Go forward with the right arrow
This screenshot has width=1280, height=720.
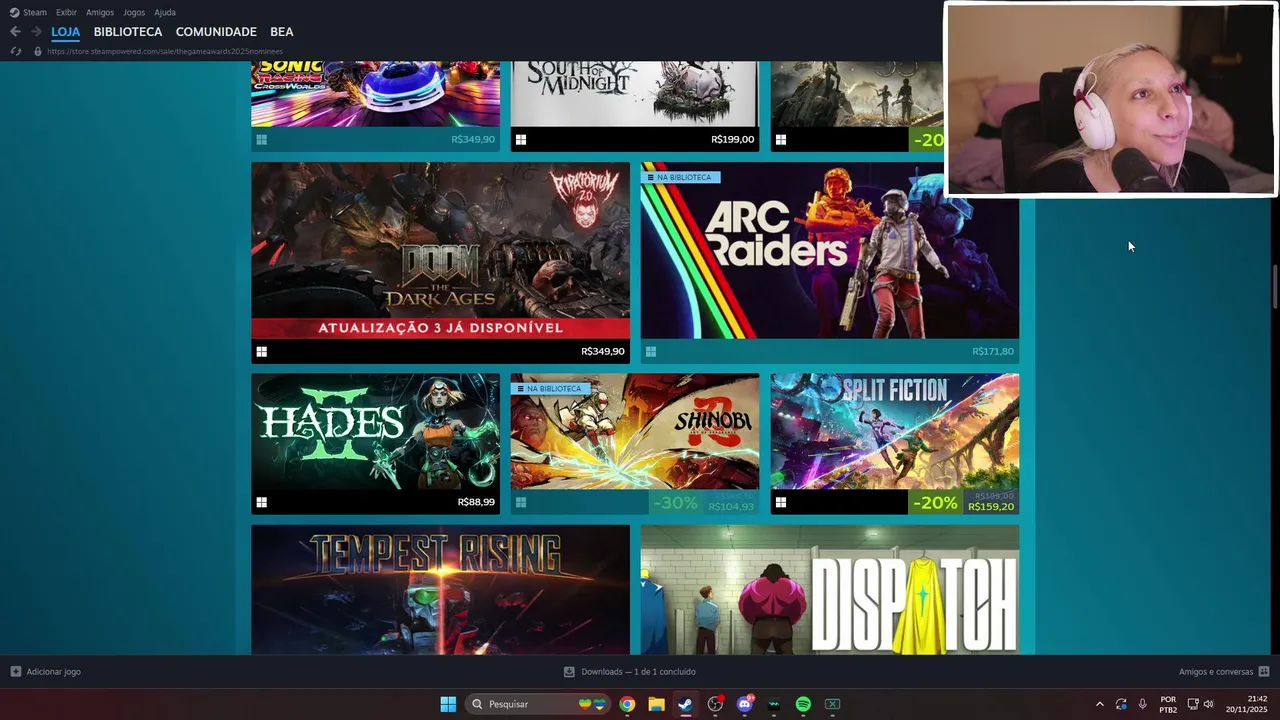coord(36,32)
